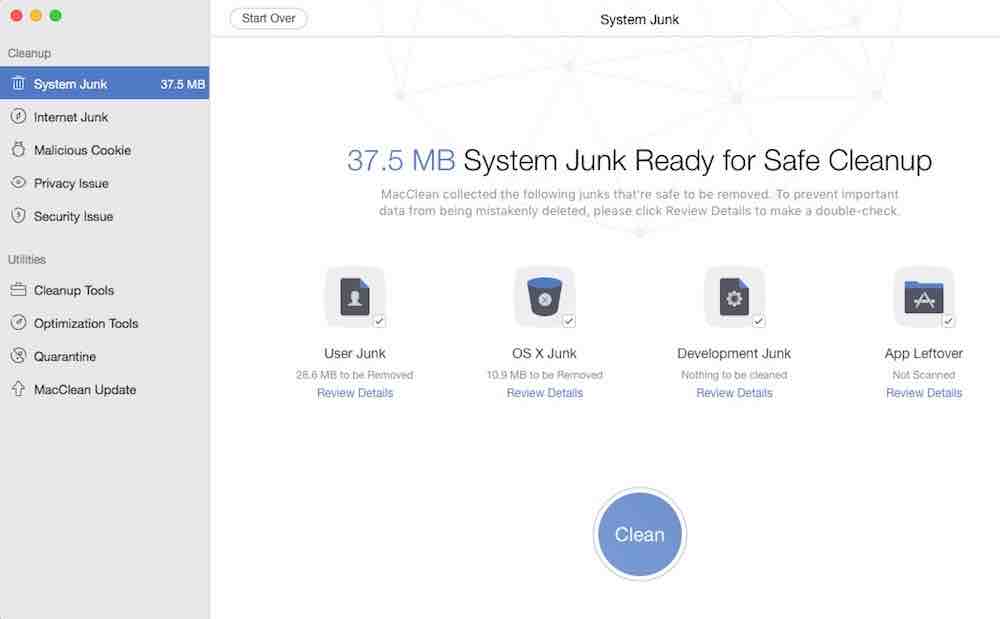1000x619 pixels.
Task: Open Cleanup Tools utilities
Action: pos(105,290)
